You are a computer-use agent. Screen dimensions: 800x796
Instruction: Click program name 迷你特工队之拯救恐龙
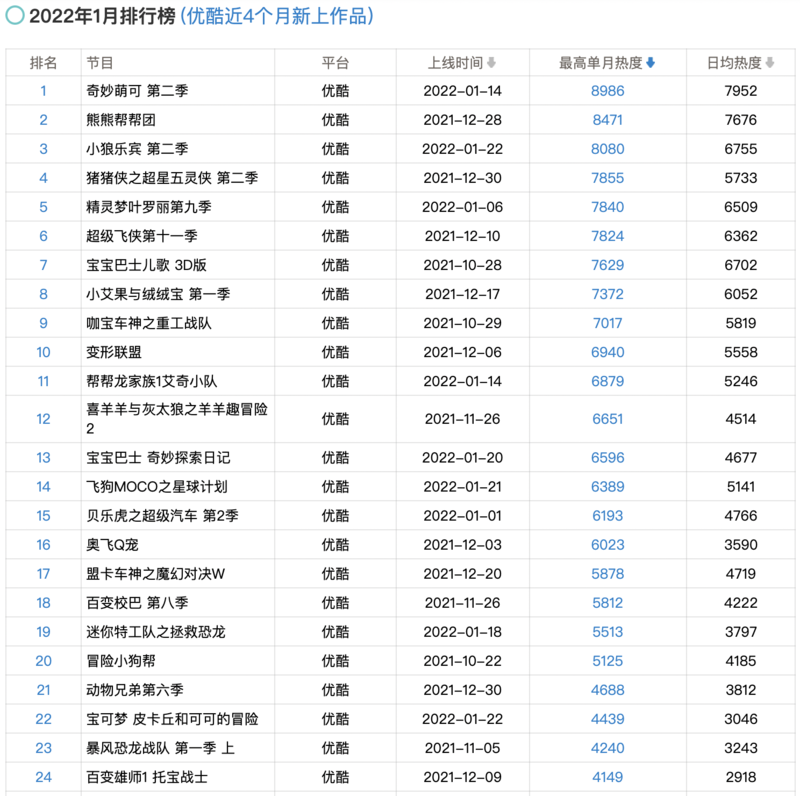pos(156,632)
